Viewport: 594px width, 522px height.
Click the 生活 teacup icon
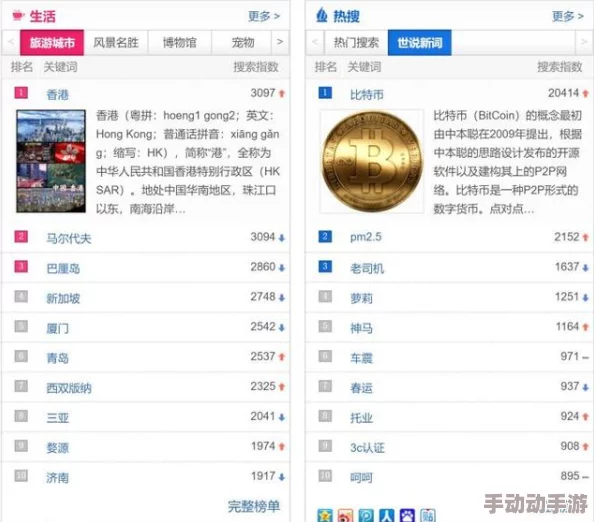[x=18, y=16]
